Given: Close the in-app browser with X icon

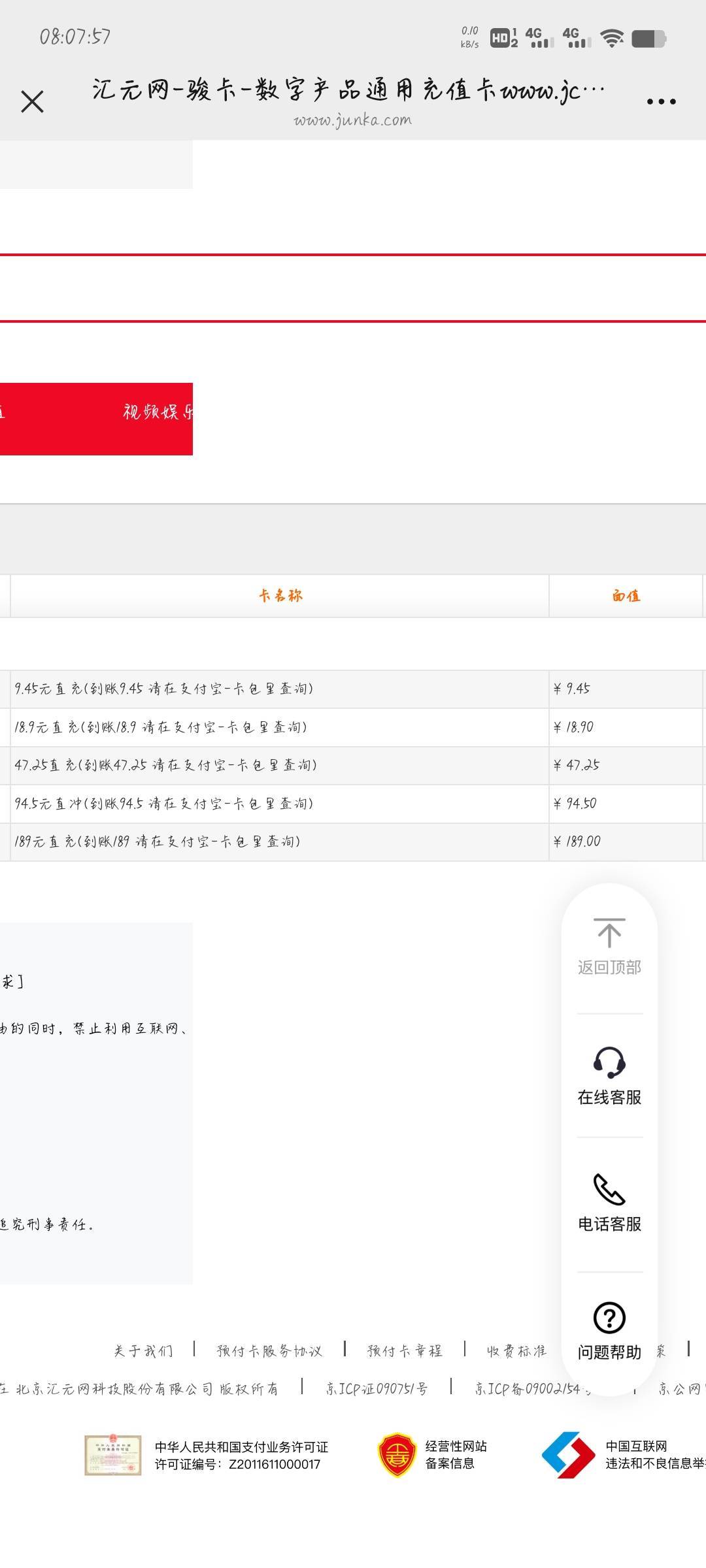Looking at the screenshot, I should [x=32, y=102].
